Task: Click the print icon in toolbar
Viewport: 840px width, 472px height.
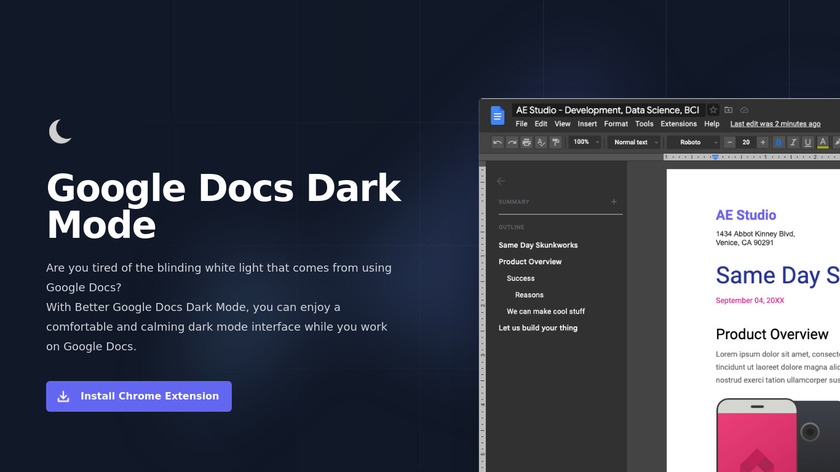Action: click(526, 143)
